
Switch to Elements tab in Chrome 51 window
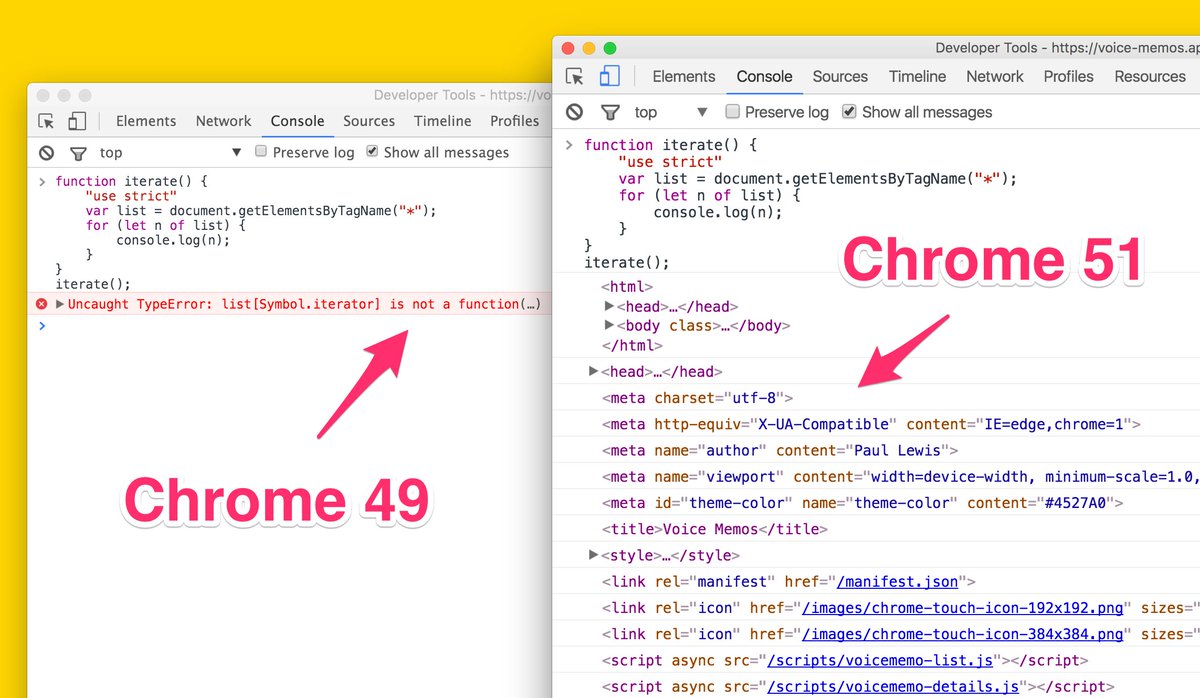(x=684, y=76)
